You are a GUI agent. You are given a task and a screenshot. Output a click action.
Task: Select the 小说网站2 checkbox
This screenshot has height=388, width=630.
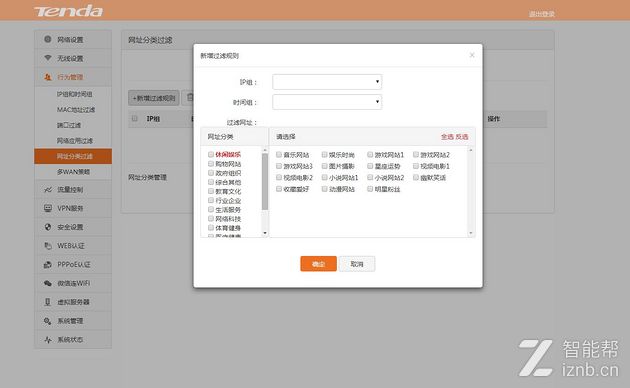pyautogui.click(x=370, y=177)
